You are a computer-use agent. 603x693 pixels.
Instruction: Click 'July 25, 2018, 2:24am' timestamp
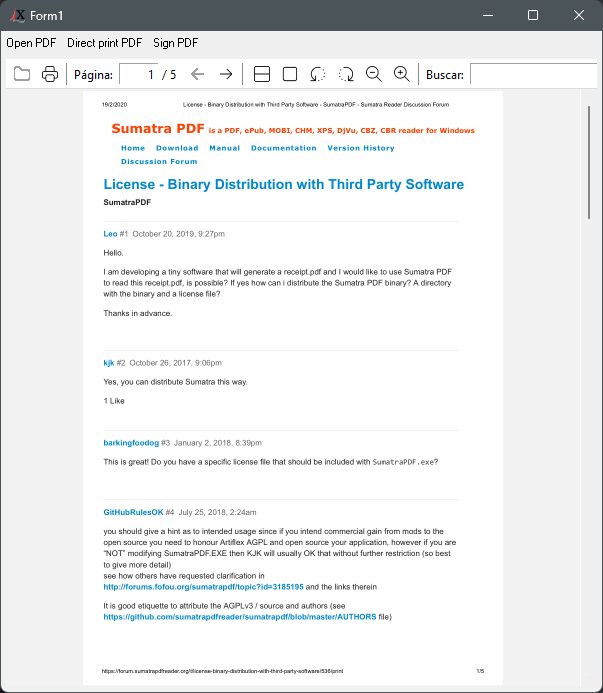pyautogui.click(x=218, y=512)
